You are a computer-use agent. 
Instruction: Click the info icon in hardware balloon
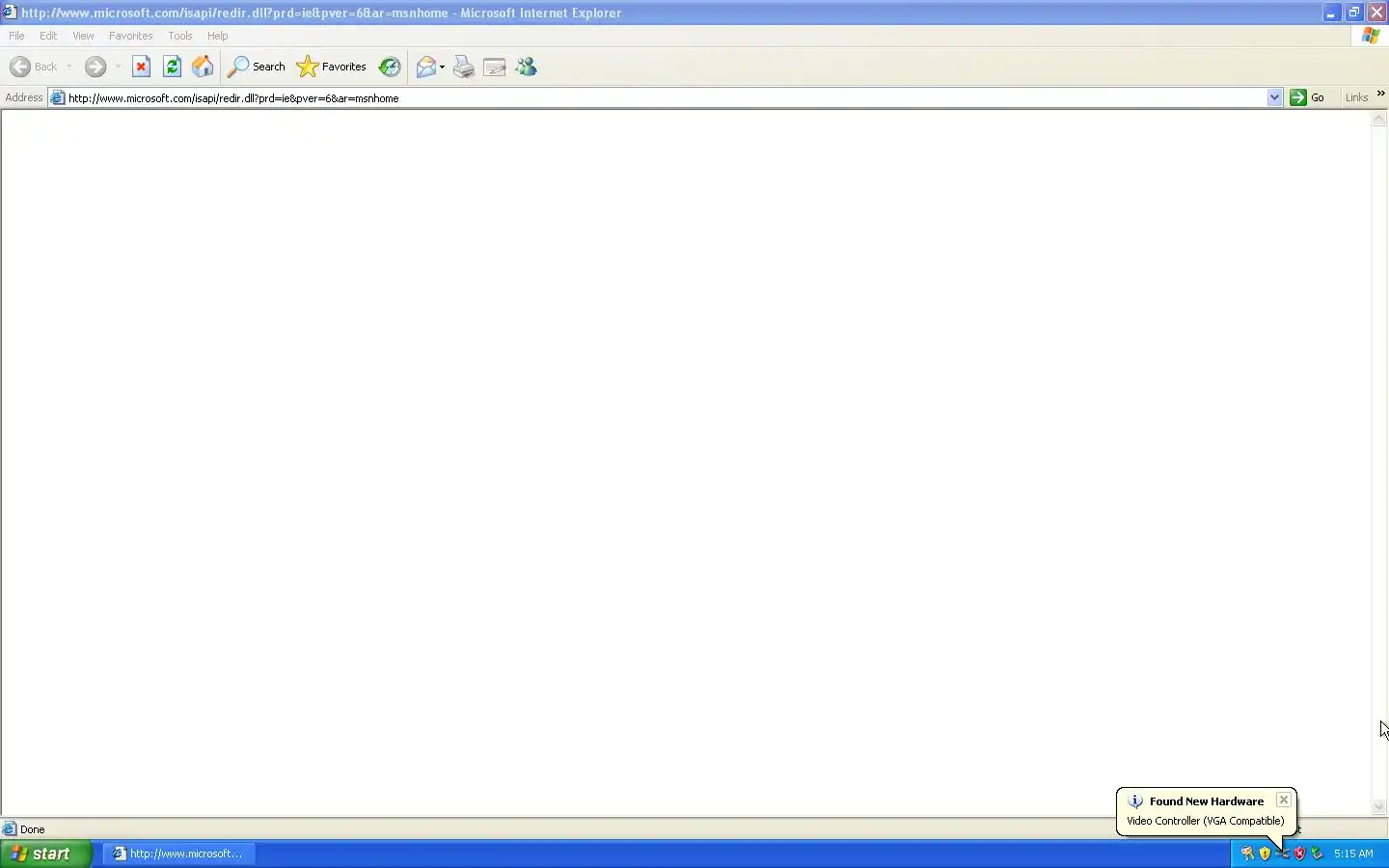tap(1136, 801)
